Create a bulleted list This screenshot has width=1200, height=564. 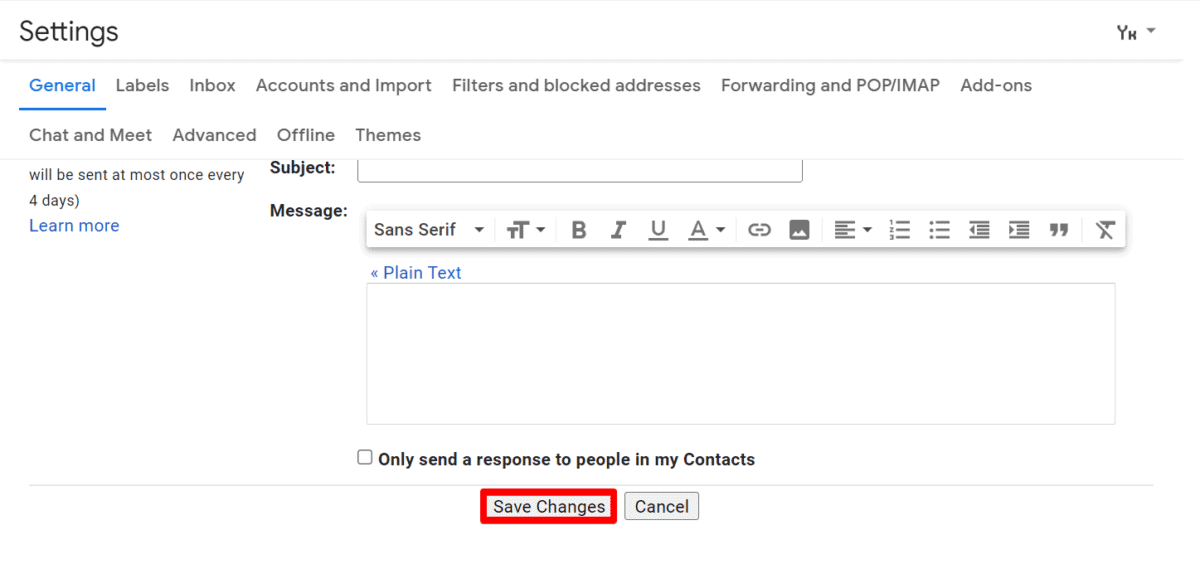click(x=939, y=230)
